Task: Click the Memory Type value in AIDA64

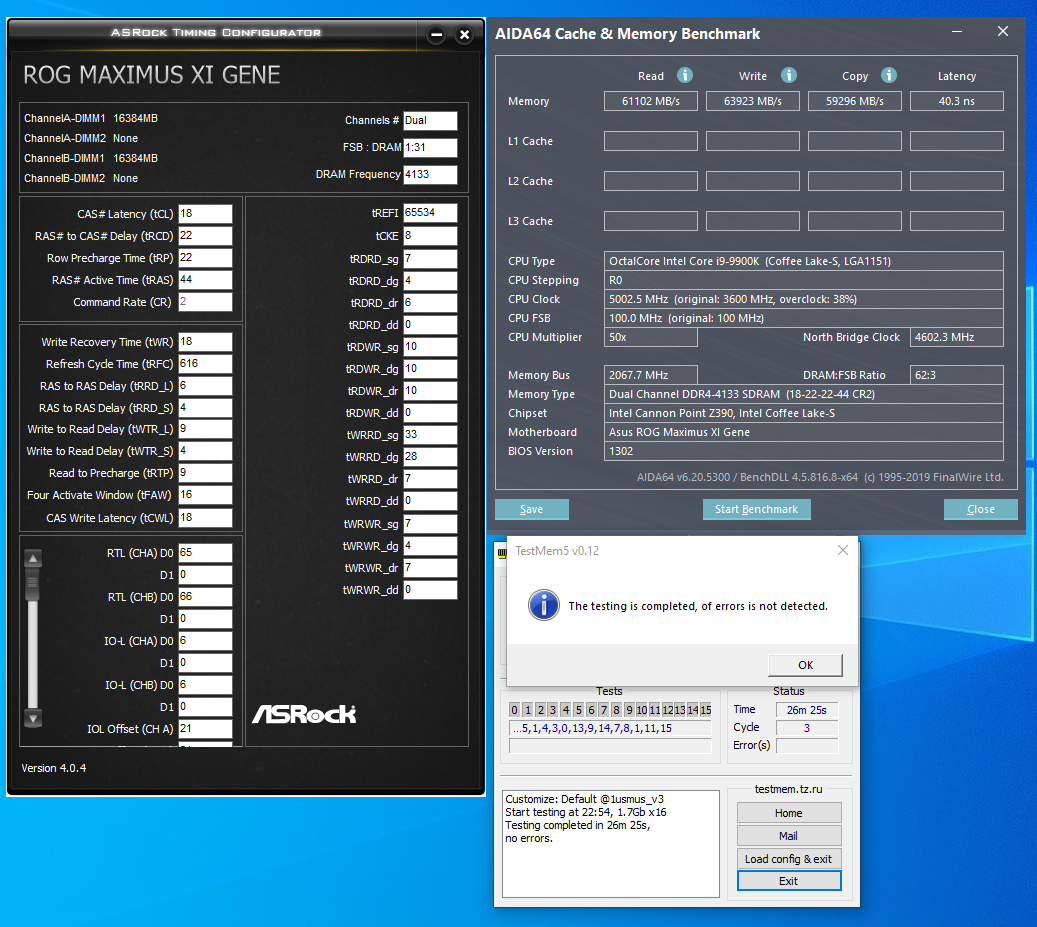Action: pos(804,394)
